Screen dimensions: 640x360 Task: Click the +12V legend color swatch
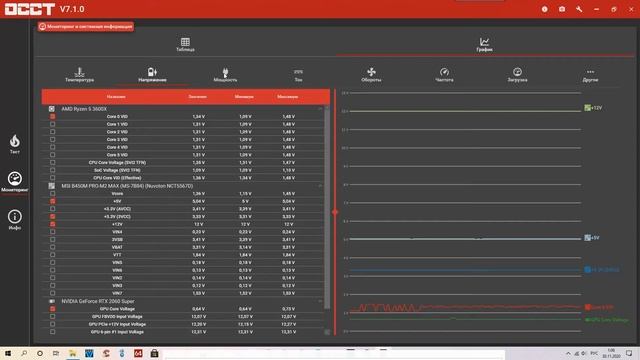587,108
